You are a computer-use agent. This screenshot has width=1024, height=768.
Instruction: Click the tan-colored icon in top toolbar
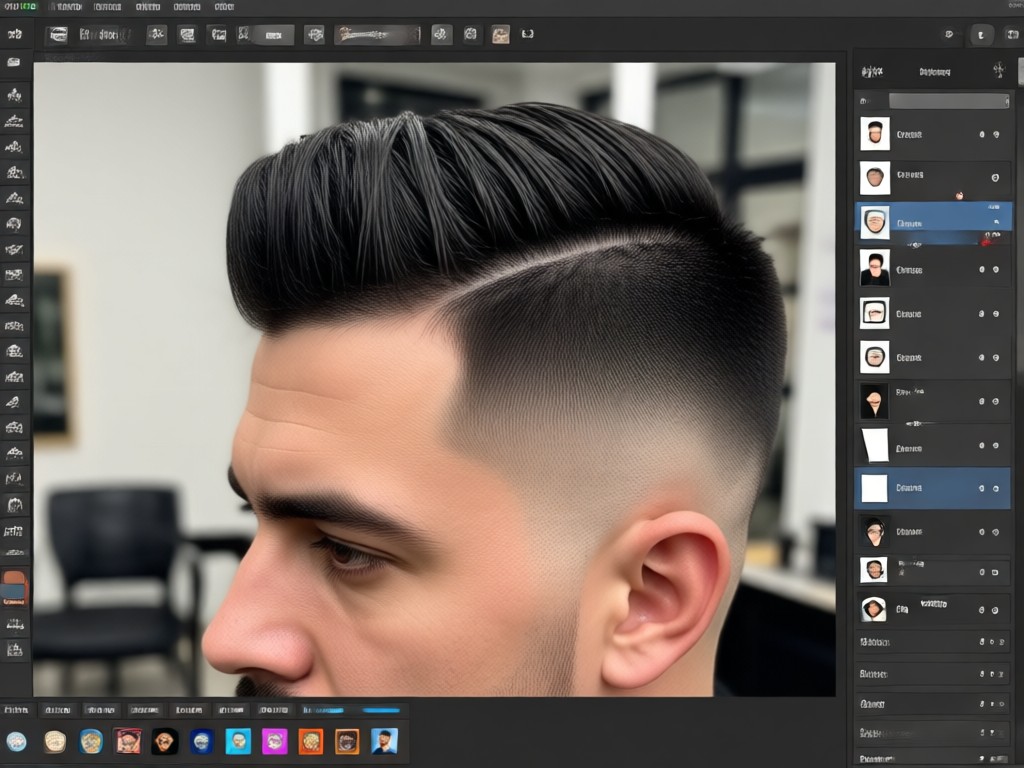pyautogui.click(x=501, y=35)
